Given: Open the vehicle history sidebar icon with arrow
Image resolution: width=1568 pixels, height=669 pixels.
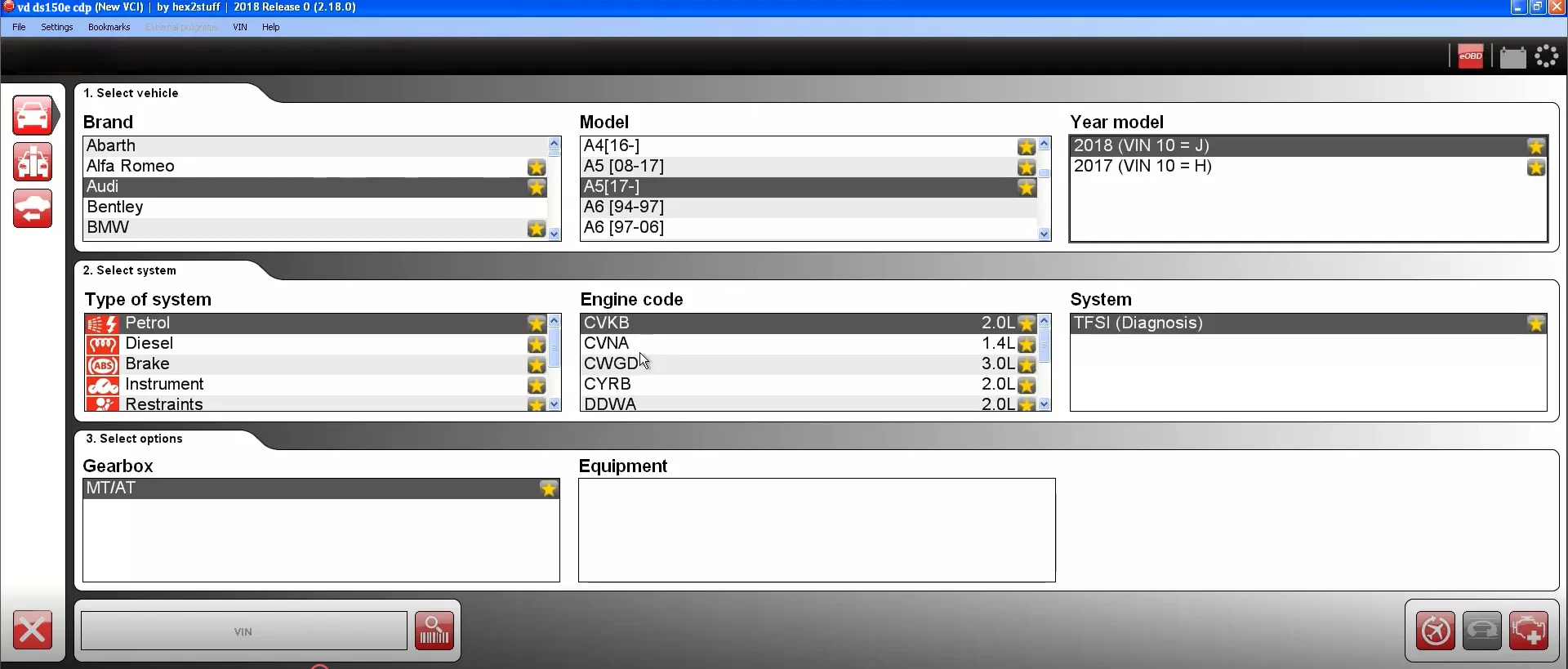Looking at the screenshot, I should click(33, 208).
